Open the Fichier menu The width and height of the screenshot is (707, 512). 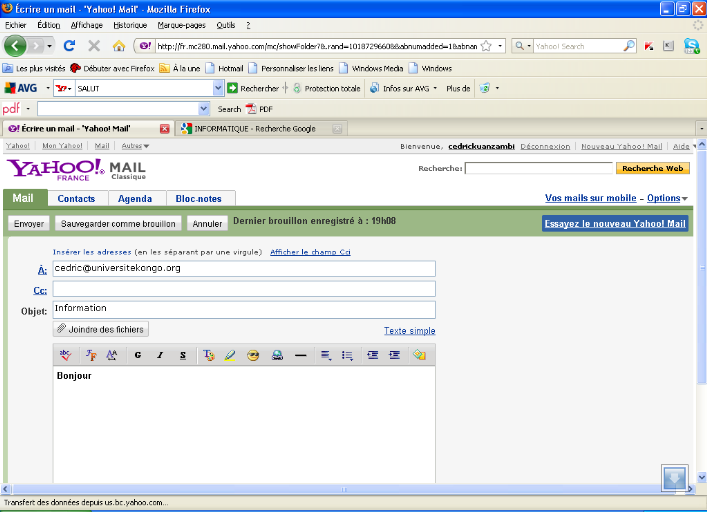(15, 25)
